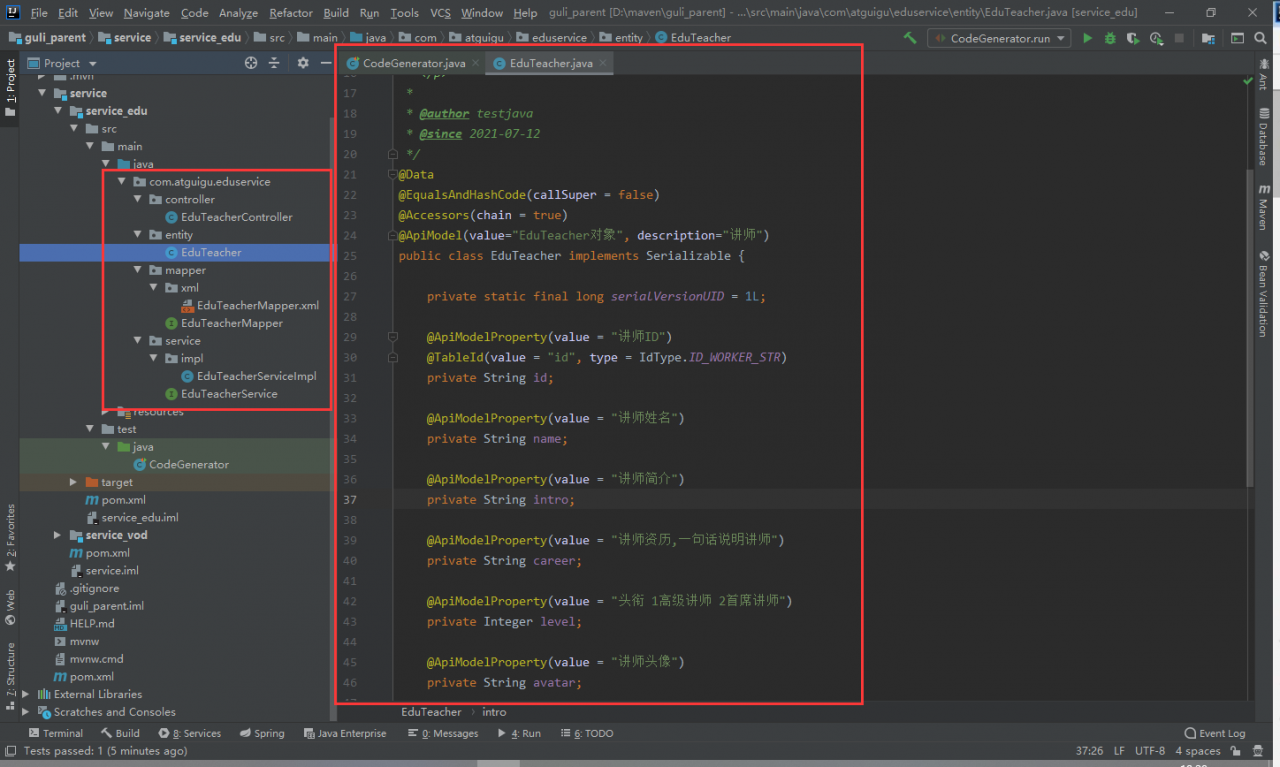The height and width of the screenshot is (767, 1280).
Task: Open the Event Log button
Action: point(1215,733)
